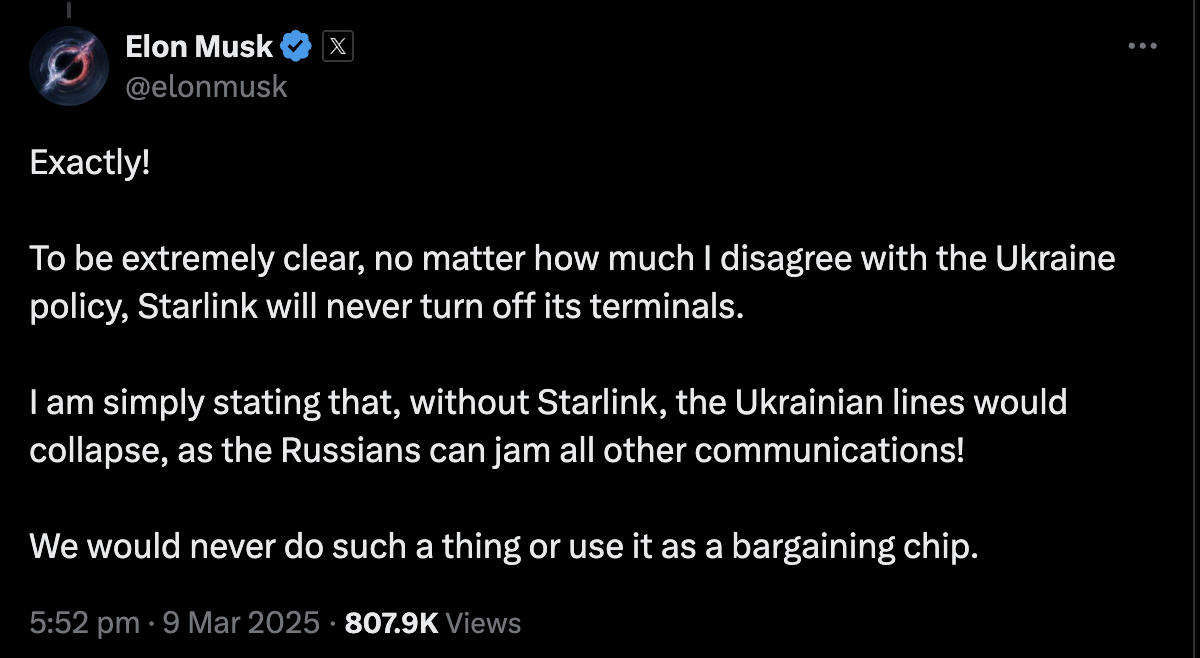This screenshot has height=658, width=1200.
Task: Click the "Russians can jam" text line
Action: click(x=420, y=450)
